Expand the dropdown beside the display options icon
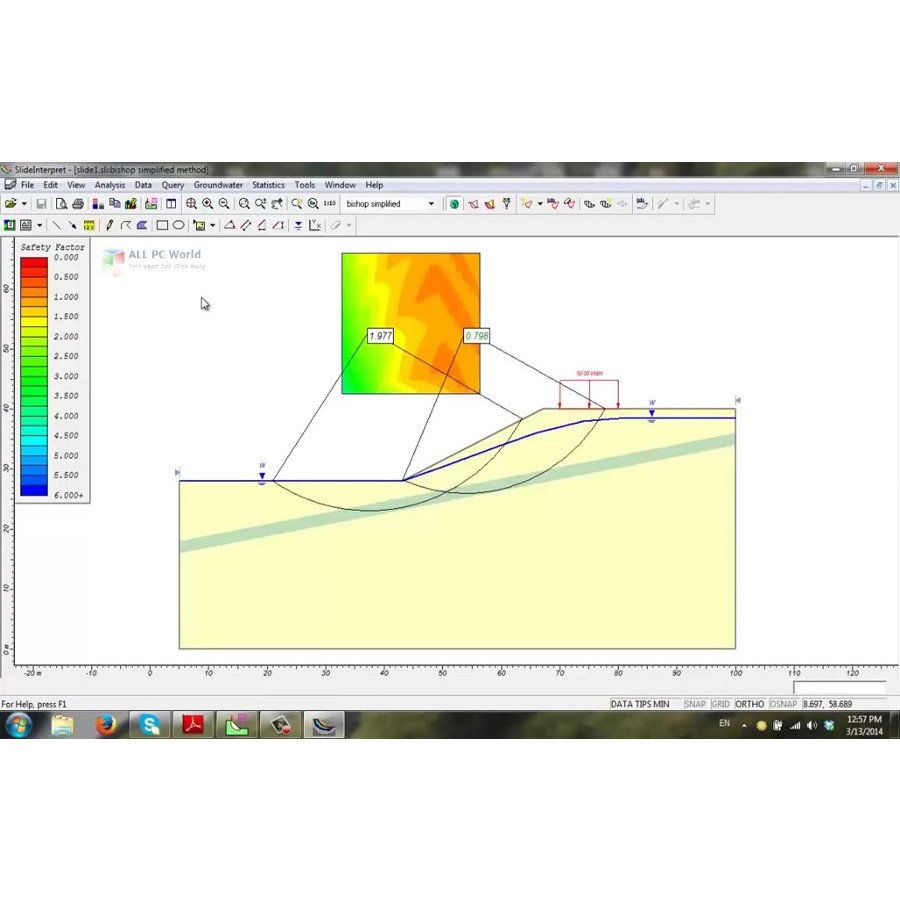Viewport: 900px width, 900px height. (39, 225)
